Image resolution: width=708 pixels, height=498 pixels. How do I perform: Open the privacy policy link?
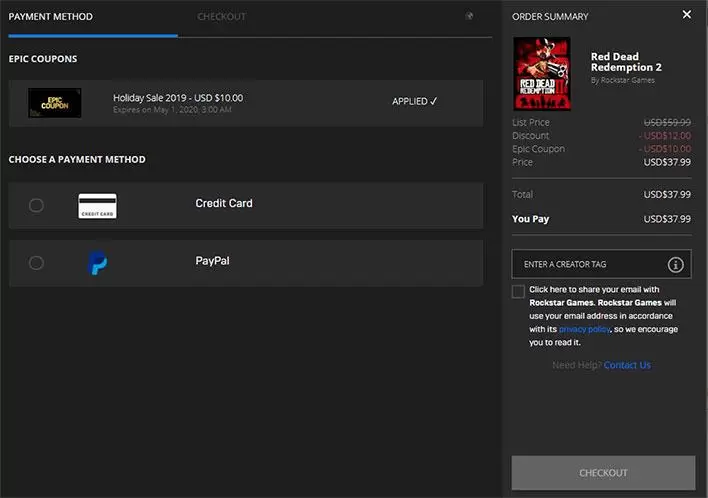(585, 329)
